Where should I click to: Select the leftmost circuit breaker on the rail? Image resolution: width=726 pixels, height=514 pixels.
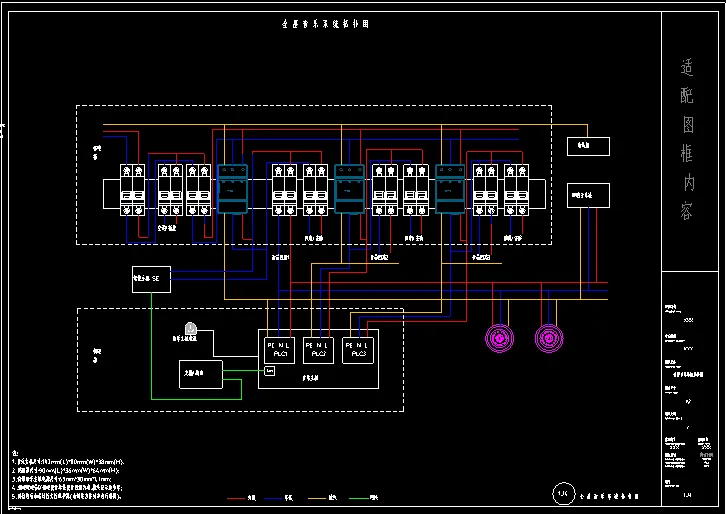click(x=132, y=190)
